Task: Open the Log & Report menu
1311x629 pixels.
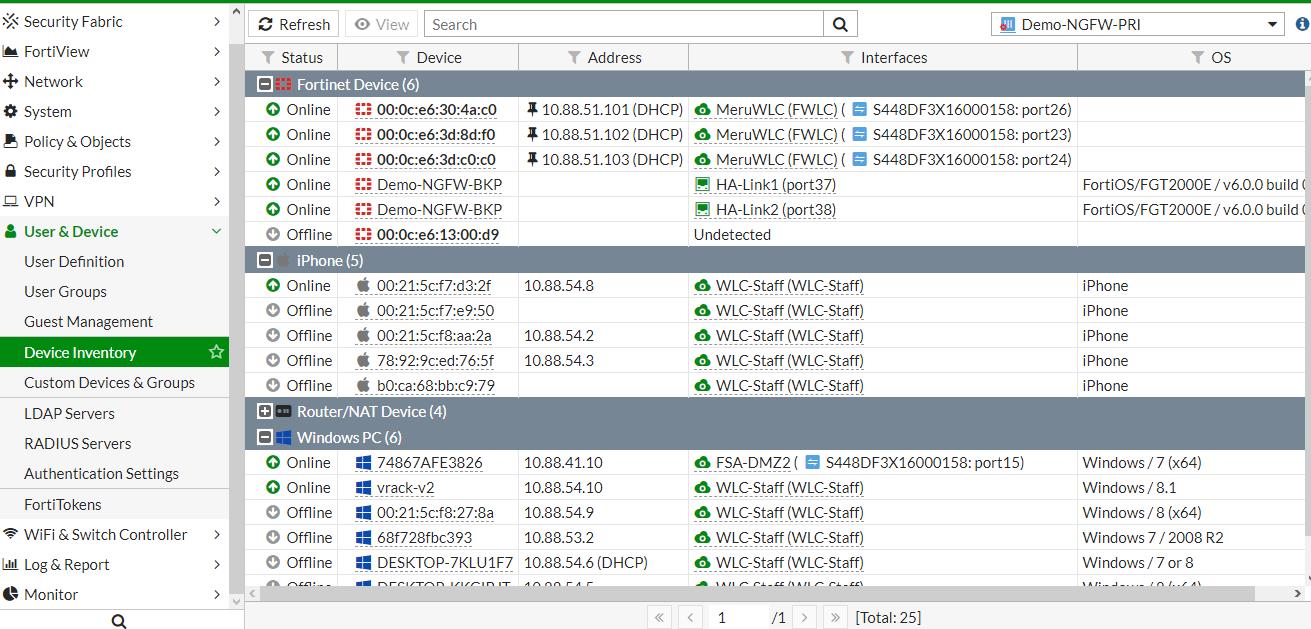Action: [114, 564]
